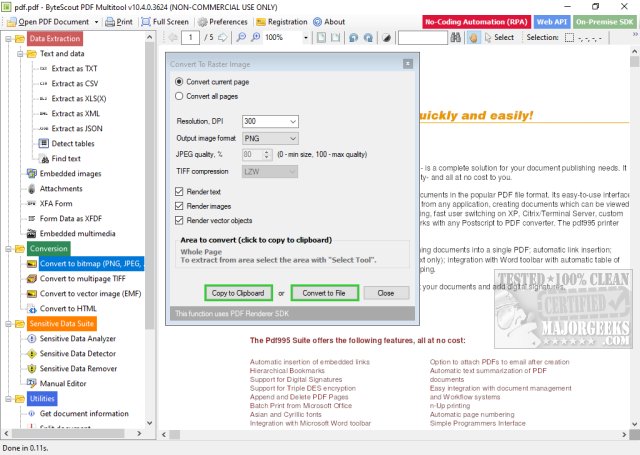Click the Sensitive Data Detector icon

[x=31, y=354]
